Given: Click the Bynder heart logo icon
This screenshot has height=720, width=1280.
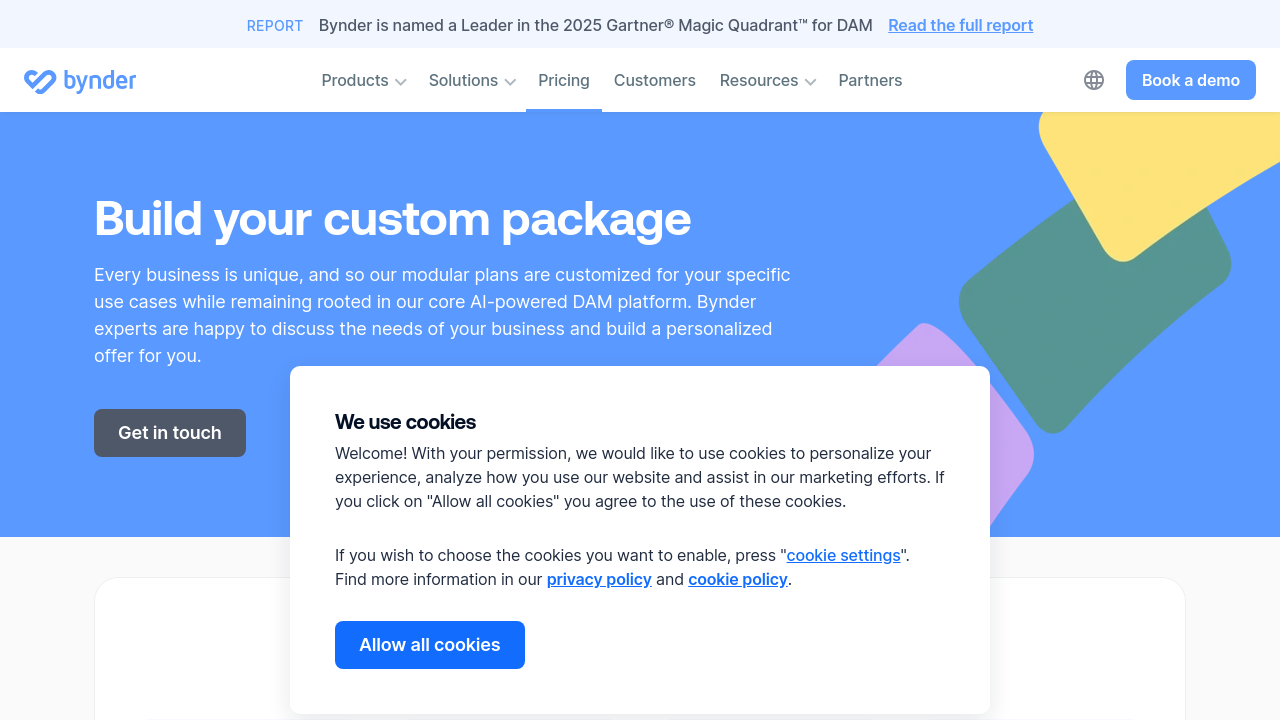Looking at the screenshot, I should [x=40, y=81].
